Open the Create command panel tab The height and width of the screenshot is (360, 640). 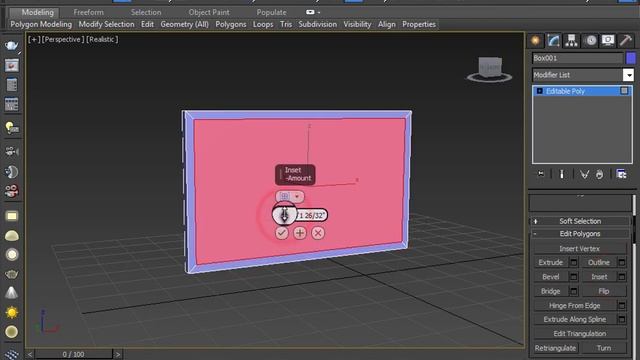[536, 40]
